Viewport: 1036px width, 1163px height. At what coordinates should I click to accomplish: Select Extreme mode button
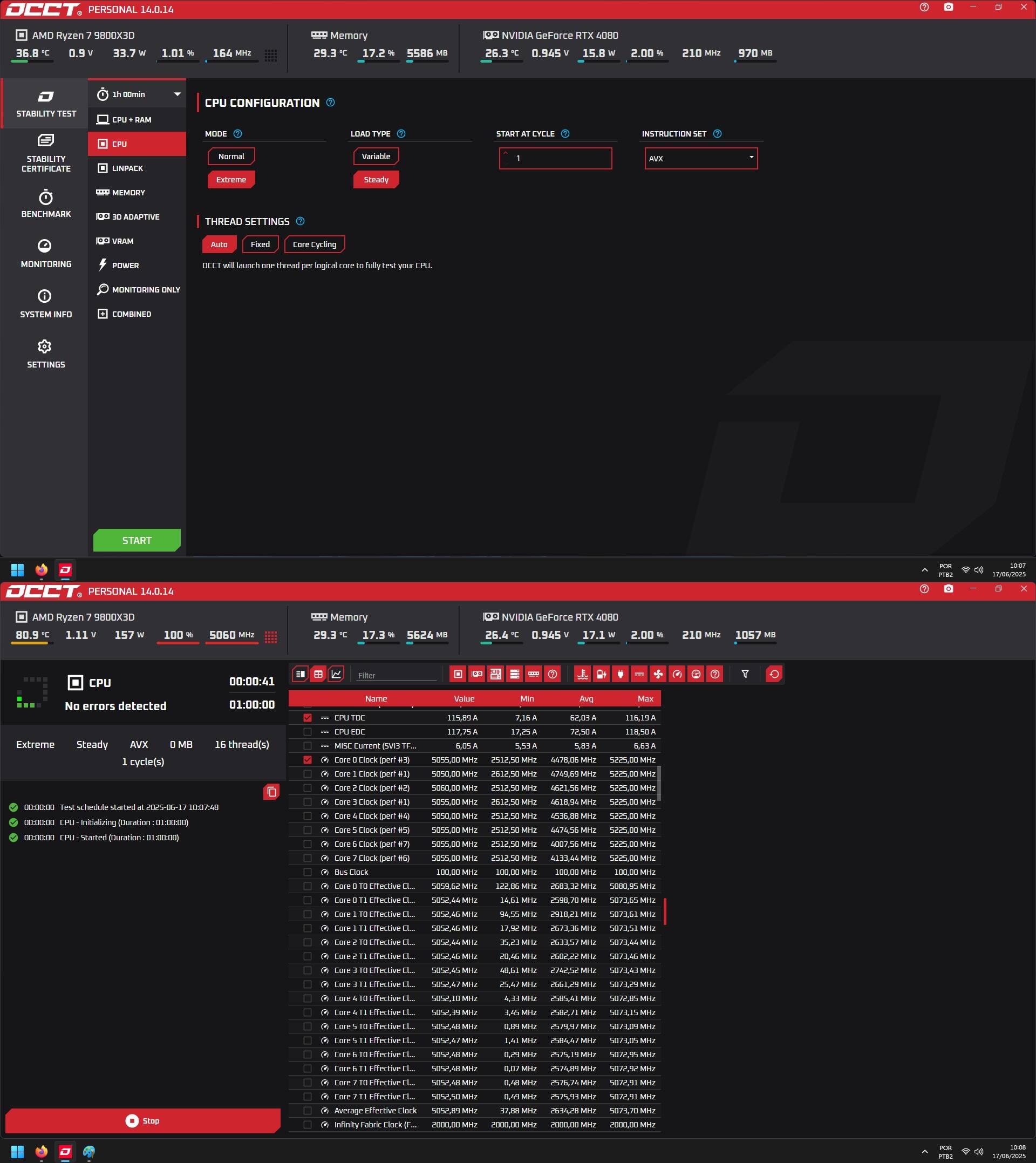(x=231, y=179)
